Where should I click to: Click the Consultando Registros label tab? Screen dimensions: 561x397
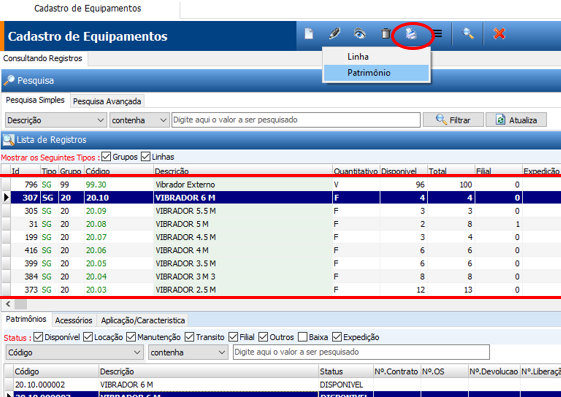tap(43, 58)
